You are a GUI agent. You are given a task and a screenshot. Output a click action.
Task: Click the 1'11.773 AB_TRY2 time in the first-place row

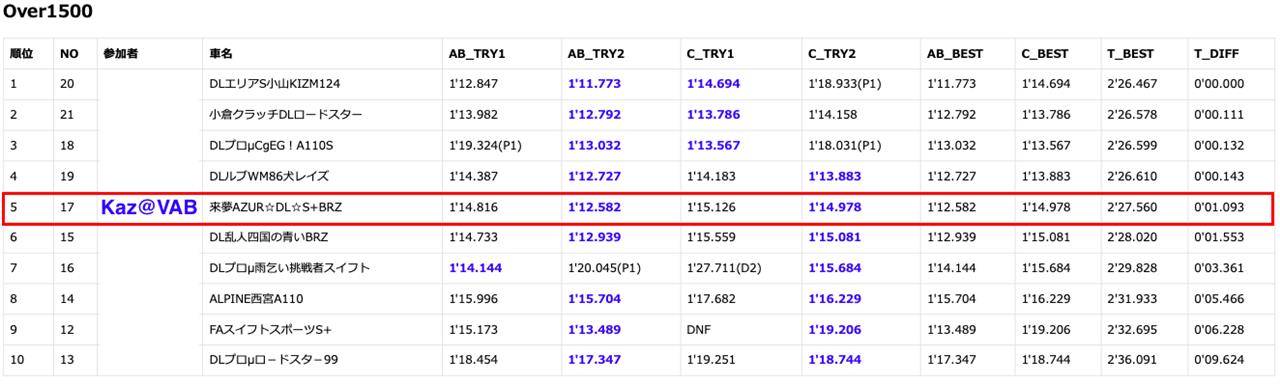594,84
